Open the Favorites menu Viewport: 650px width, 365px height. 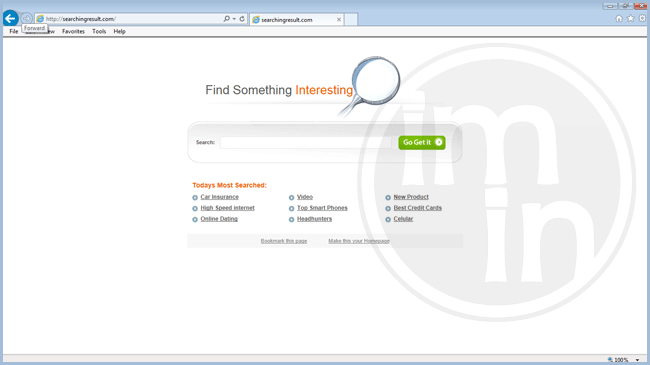coord(73,31)
